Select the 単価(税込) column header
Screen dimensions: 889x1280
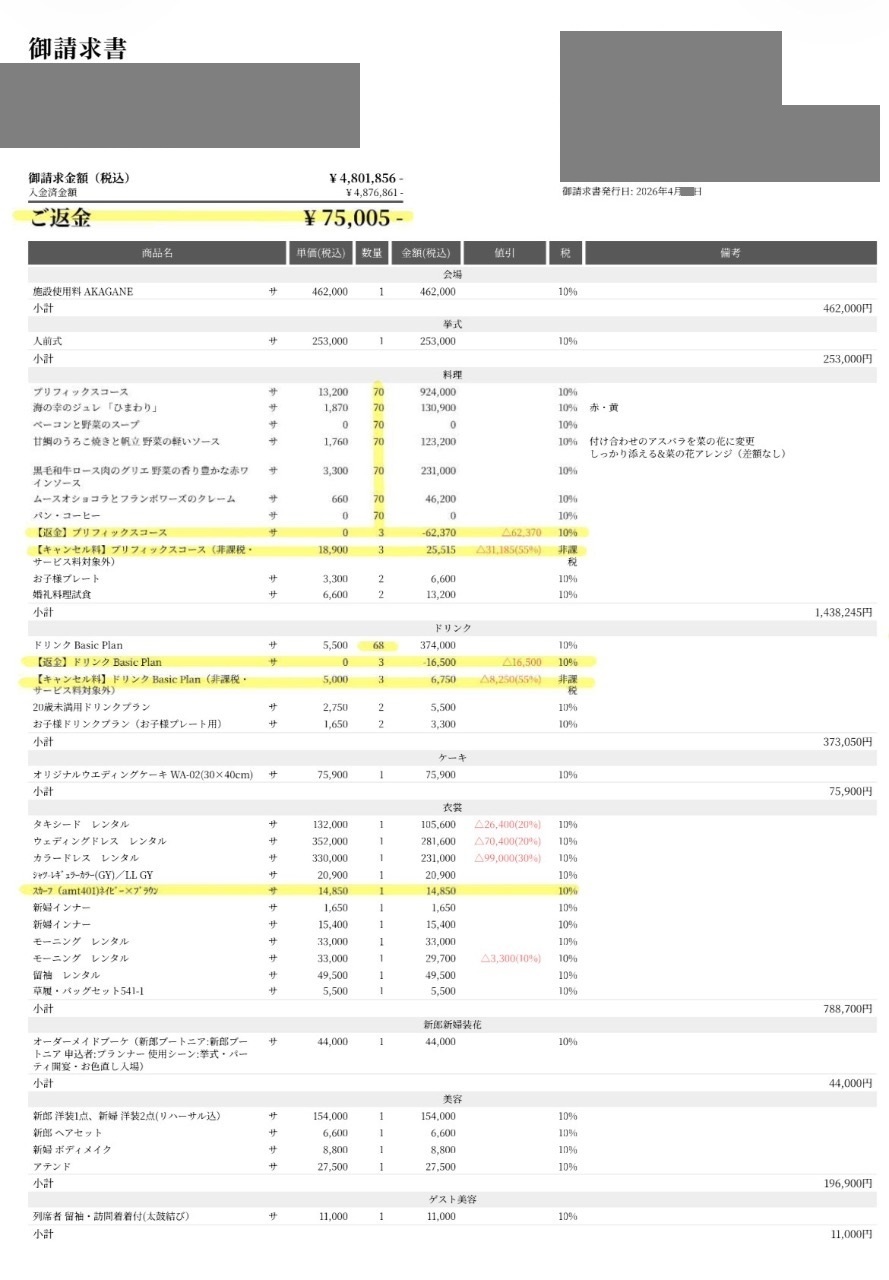(320, 254)
